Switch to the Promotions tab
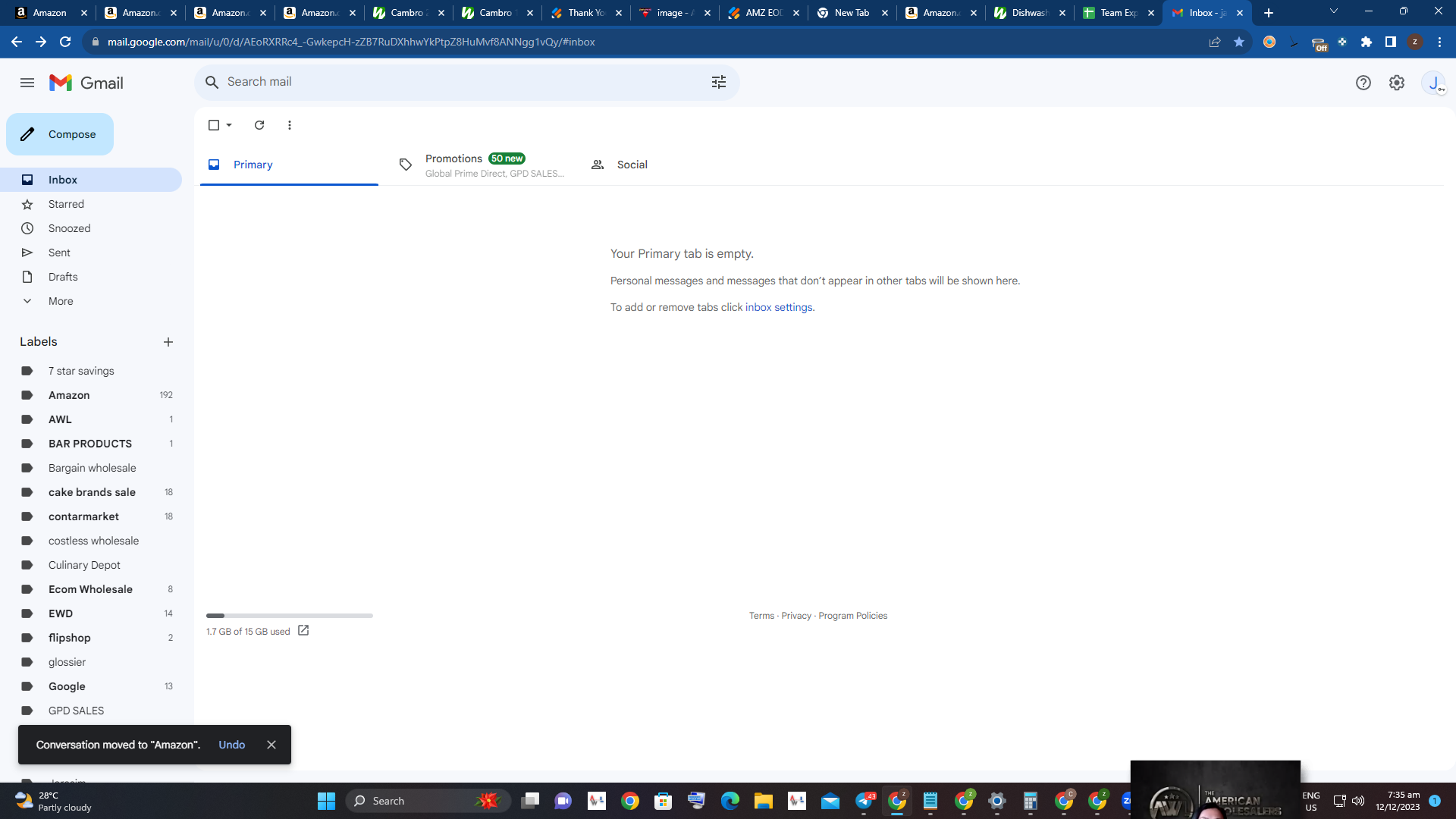Screen dimensions: 1456x819 [482, 165]
